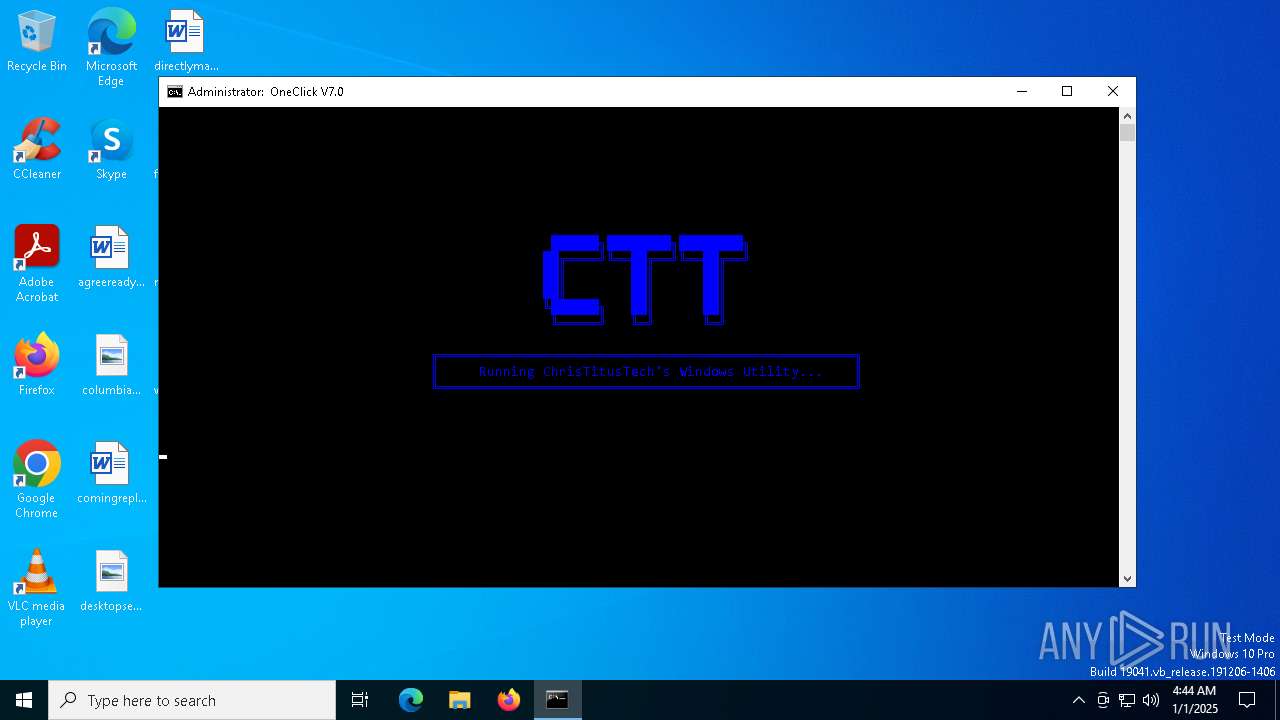1280x720 pixels.
Task: Launch Google Chrome from the desktop
Action: 37,480
